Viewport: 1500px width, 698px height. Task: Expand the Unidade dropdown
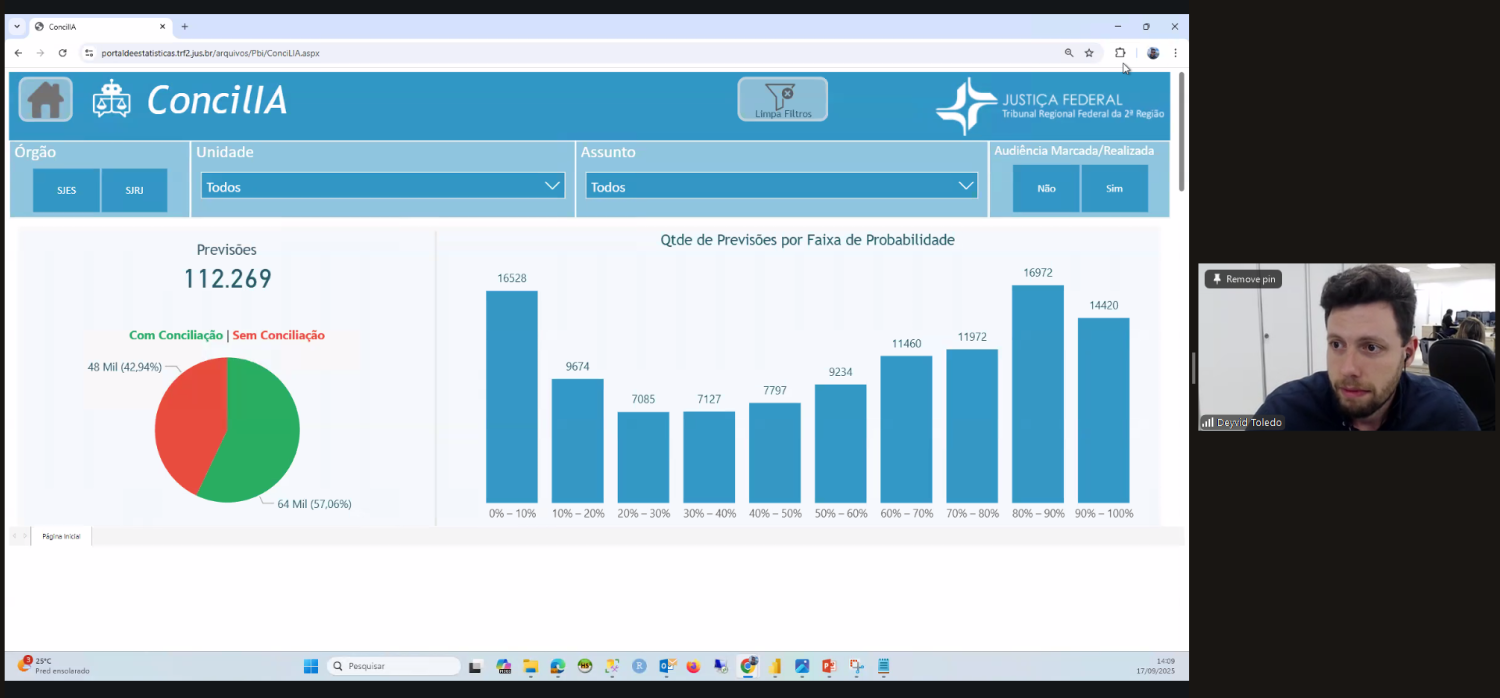pos(382,186)
